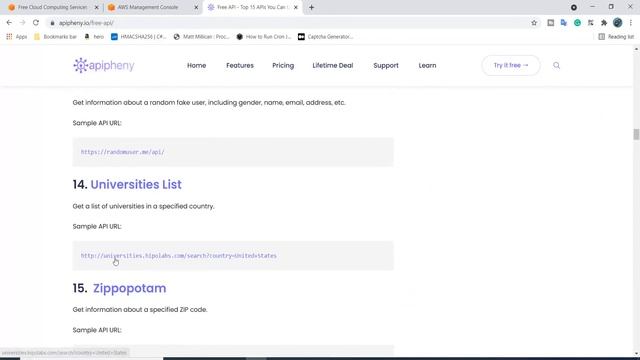Switch to AWS Management Console tab
The height and width of the screenshot is (360, 640).
[152, 7]
